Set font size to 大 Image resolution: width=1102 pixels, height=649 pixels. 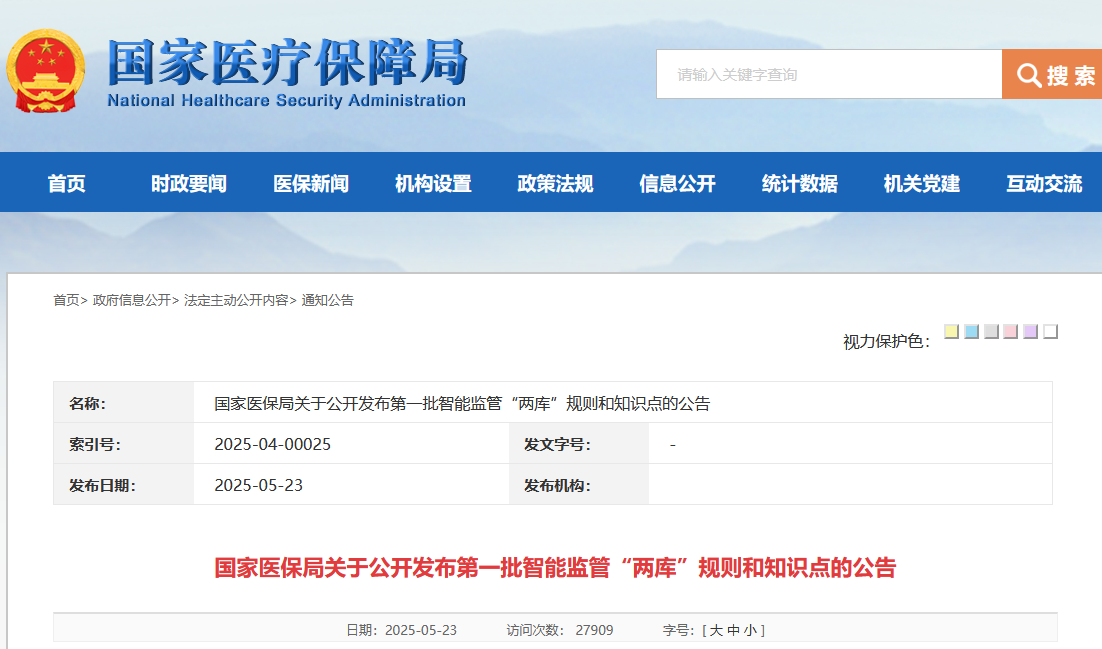[x=716, y=630]
